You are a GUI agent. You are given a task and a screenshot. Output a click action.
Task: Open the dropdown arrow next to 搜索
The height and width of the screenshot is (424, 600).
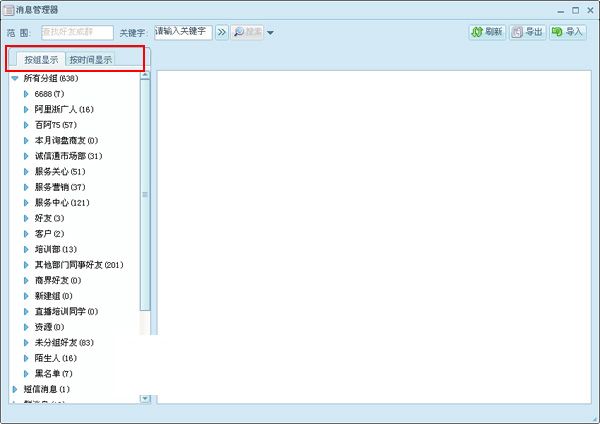click(x=270, y=33)
